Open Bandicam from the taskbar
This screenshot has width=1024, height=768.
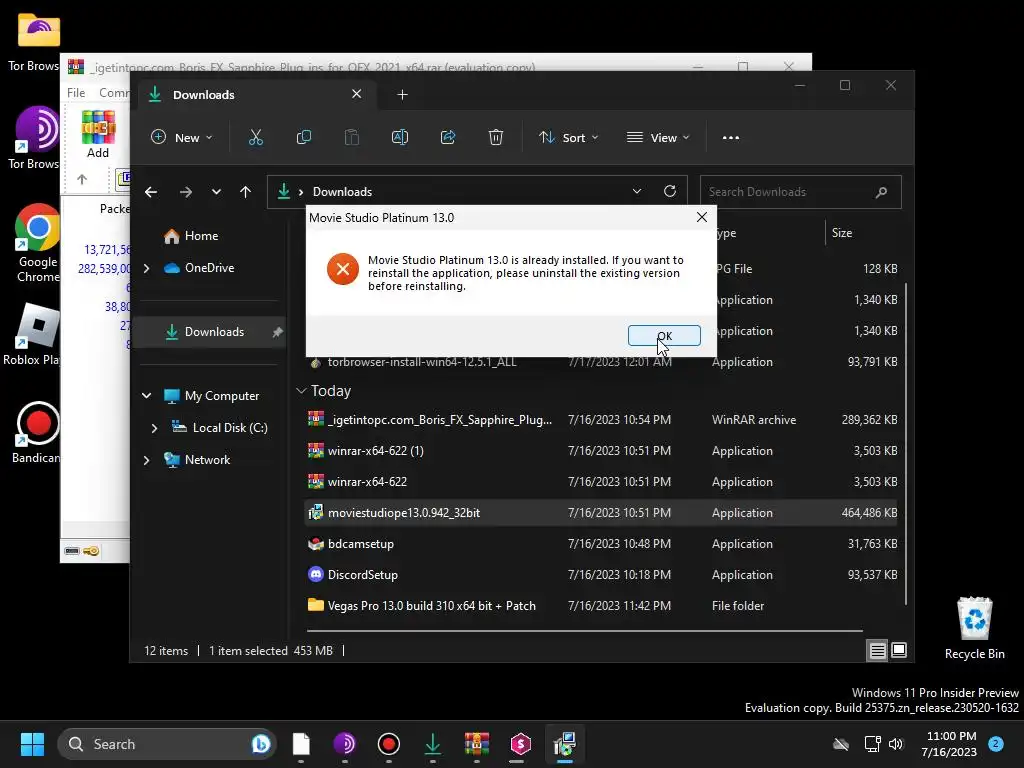(389, 744)
